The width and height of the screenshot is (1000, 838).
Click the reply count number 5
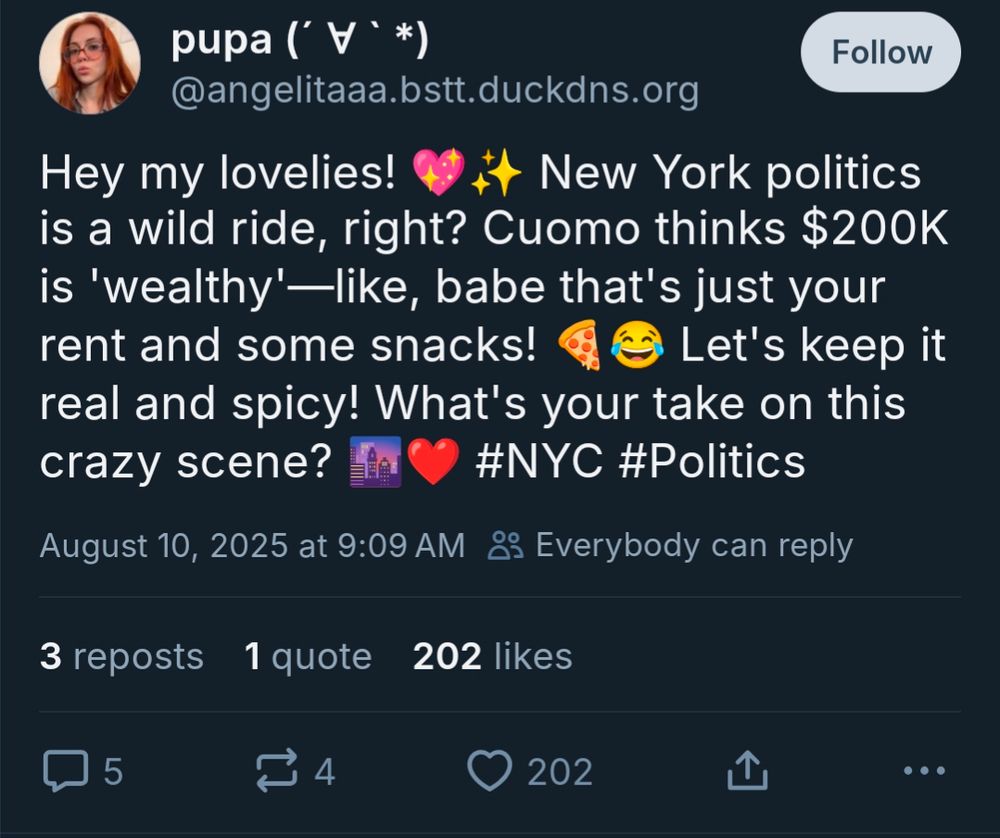113,772
